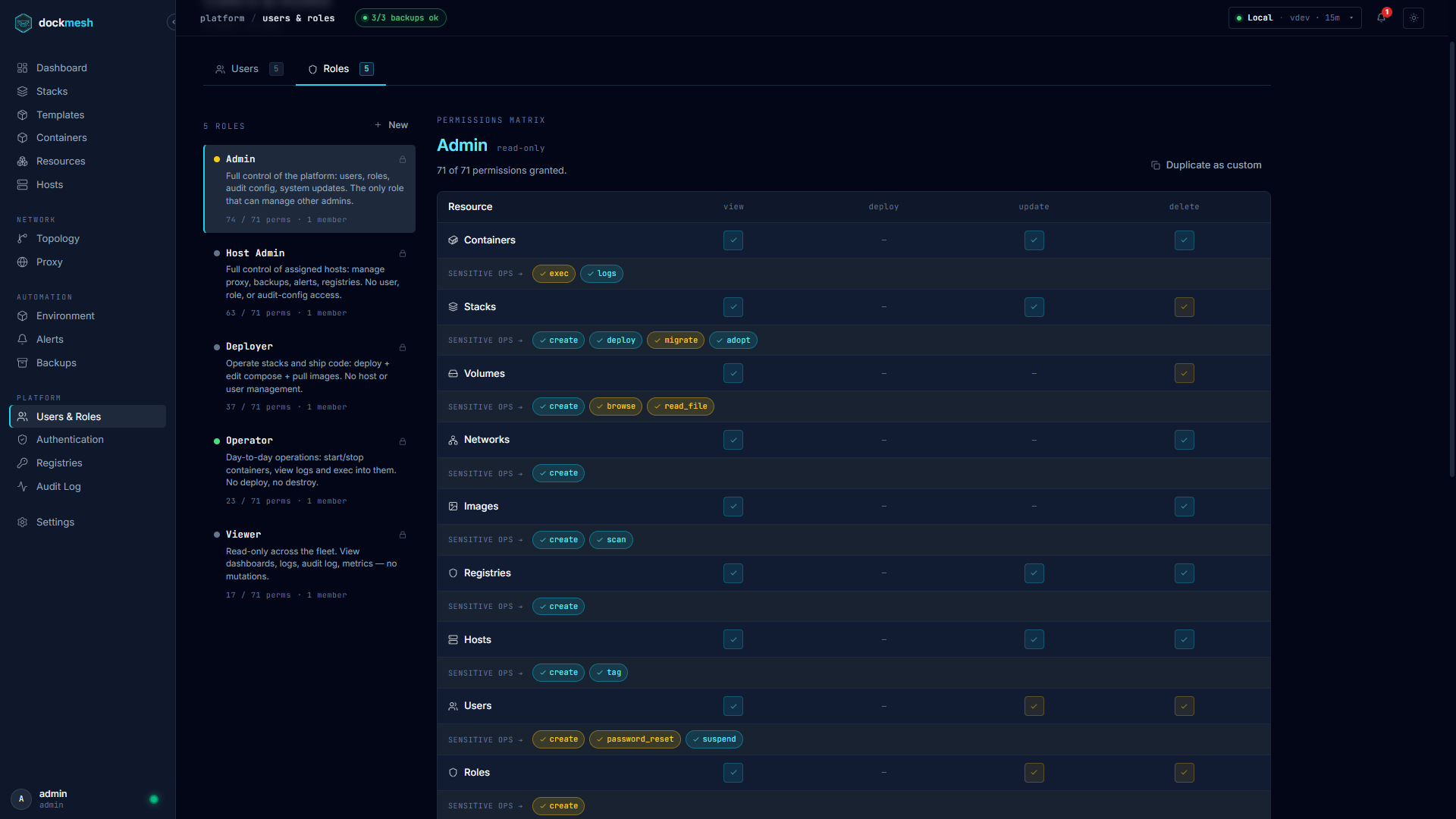Image resolution: width=1456 pixels, height=819 pixels.
Task: Open the Local vdev environment dropdown
Action: click(1294, 17)
